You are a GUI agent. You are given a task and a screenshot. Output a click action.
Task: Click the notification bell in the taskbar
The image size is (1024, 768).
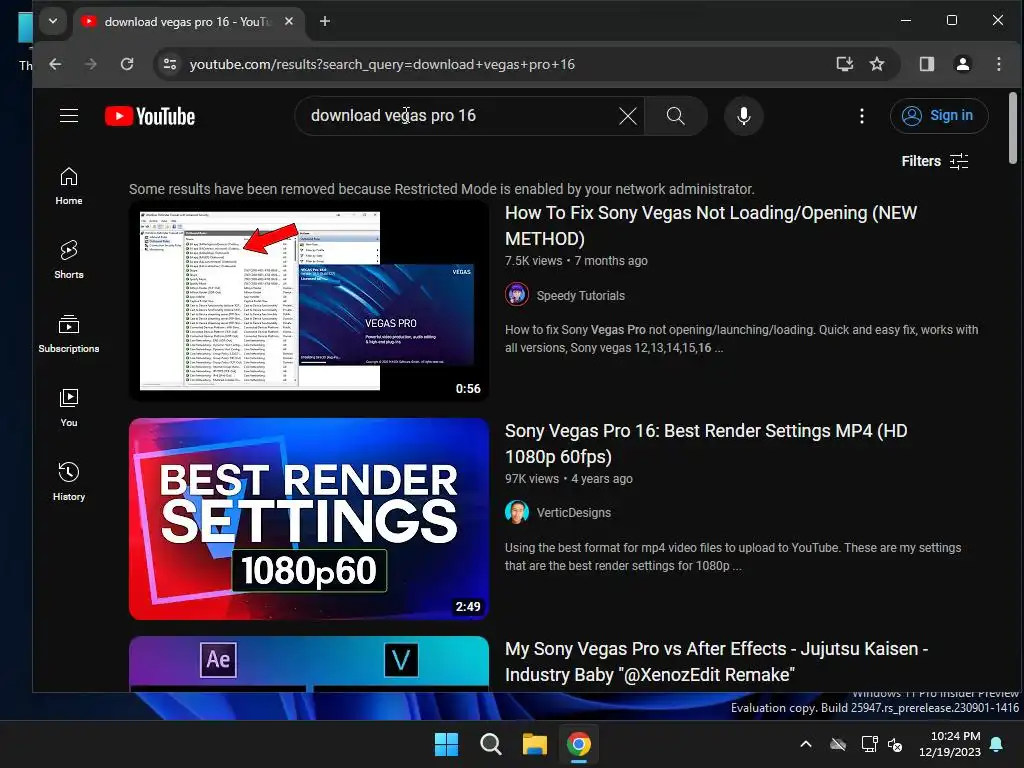tap(997, 744)
